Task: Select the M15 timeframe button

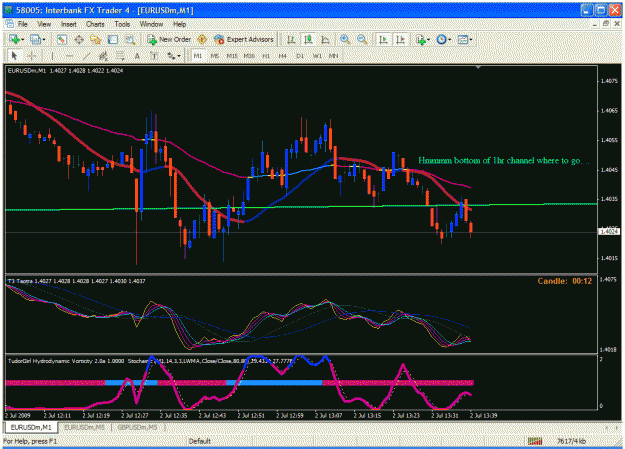Action: (x=232, y=56)
